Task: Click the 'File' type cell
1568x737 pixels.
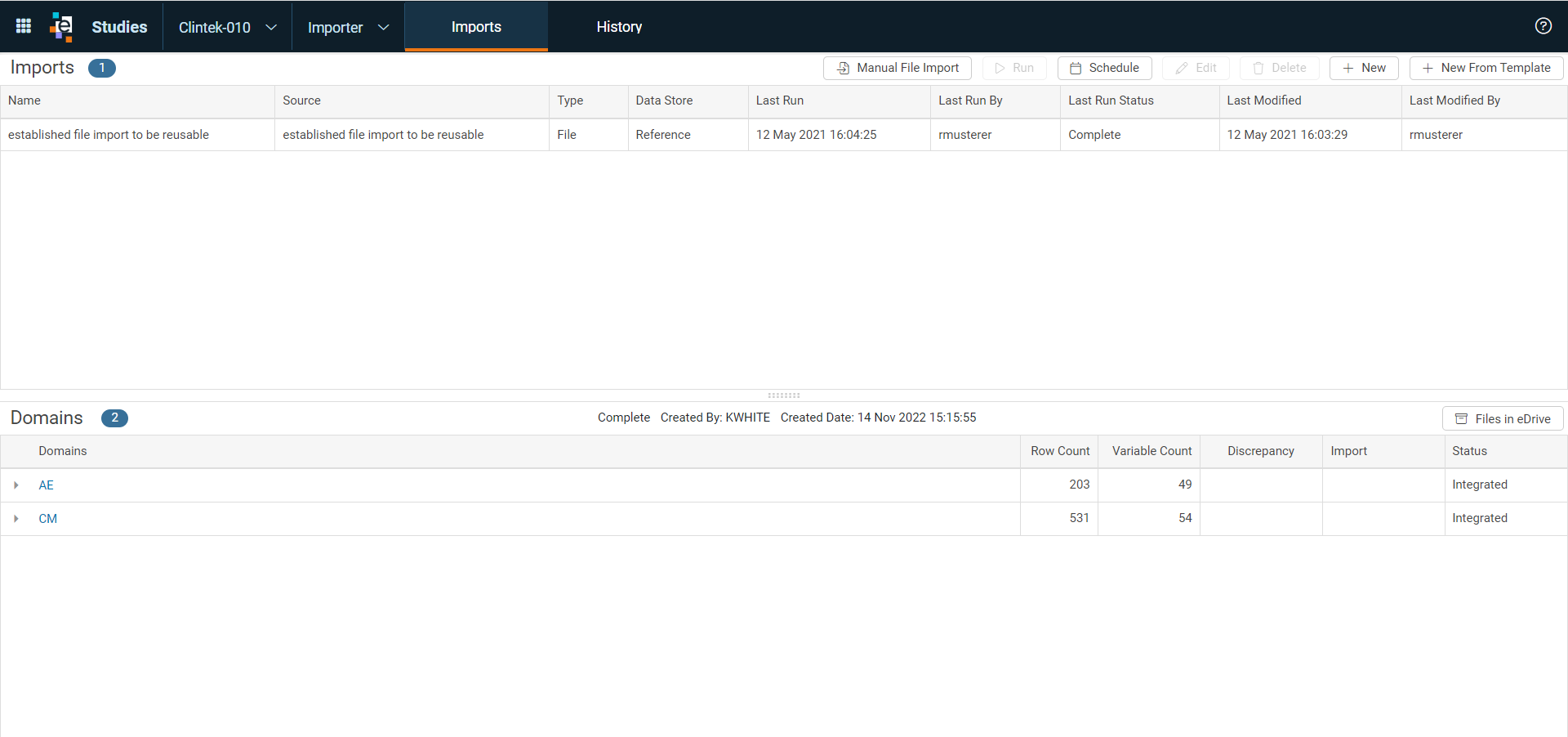Action: 588,135
